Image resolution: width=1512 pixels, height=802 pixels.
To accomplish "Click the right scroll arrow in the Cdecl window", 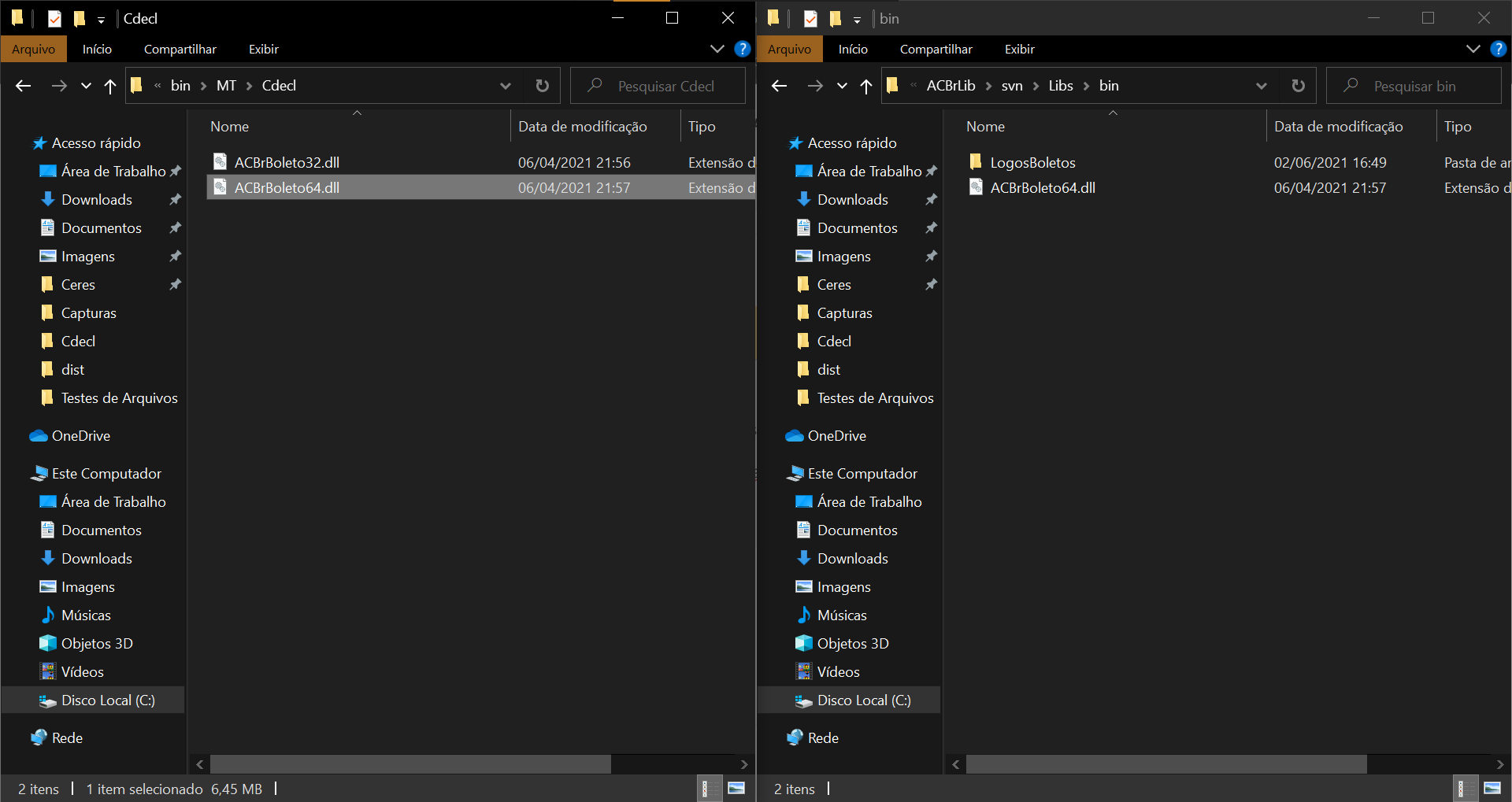I will [744, 764].
